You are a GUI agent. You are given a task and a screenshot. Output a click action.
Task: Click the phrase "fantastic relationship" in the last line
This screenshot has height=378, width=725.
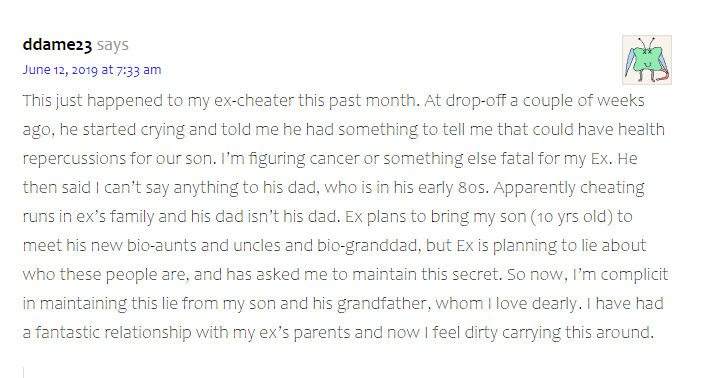pyautogui.click(x=113, y=332)
